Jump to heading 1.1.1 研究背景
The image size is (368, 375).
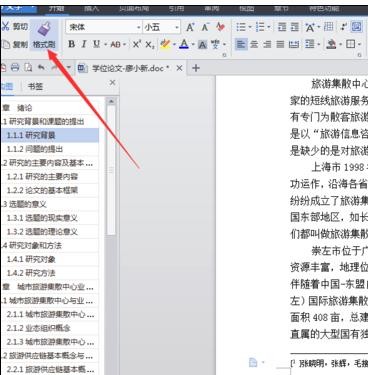(x=49, y=135)
